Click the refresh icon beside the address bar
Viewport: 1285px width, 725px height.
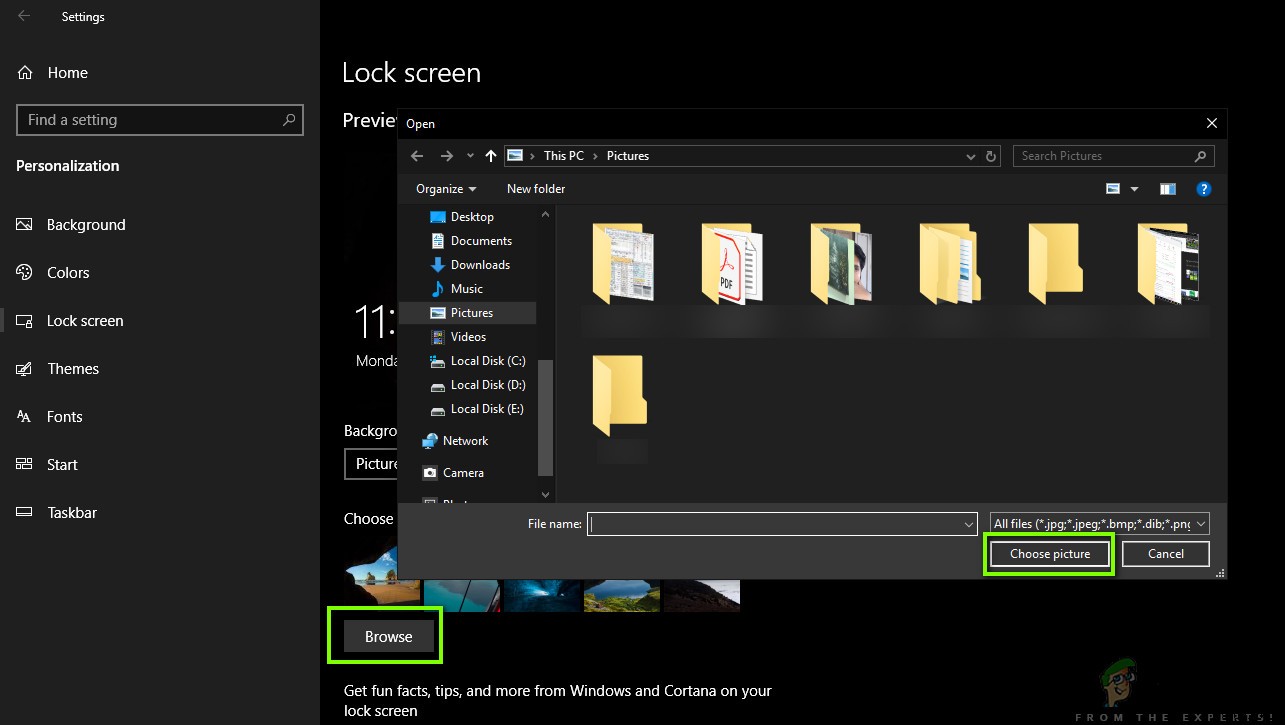990,155
